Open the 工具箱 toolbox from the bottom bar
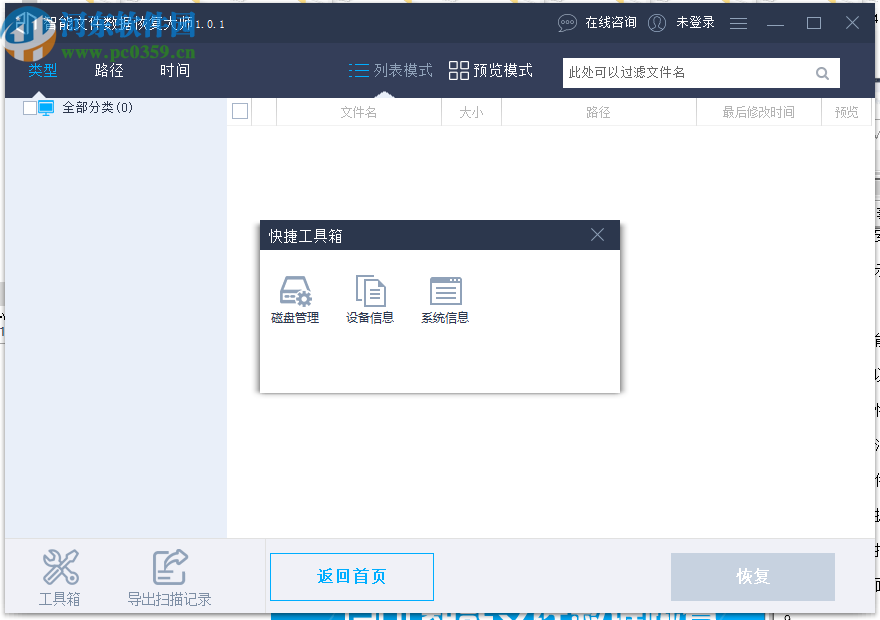Viewport: 880px width, 620px height. [60, 577]
